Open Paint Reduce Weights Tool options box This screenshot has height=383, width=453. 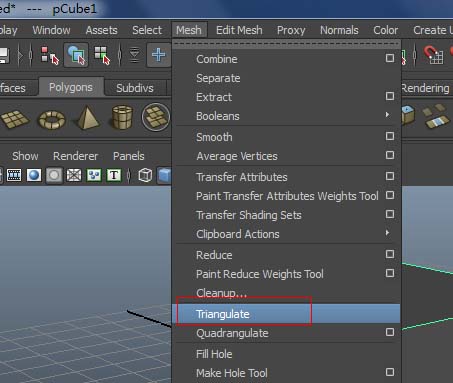[x=390, y=273]
